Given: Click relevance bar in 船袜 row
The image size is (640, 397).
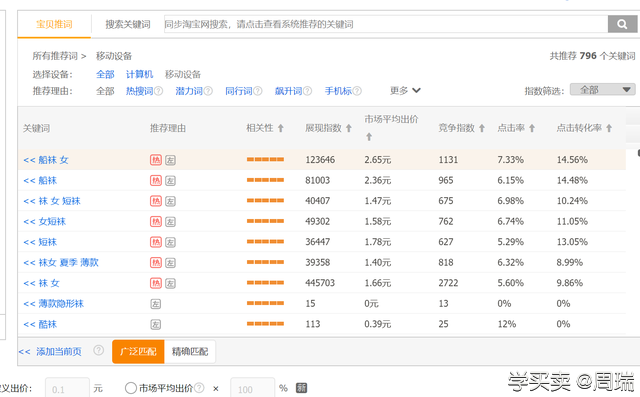Looking at the screenshot, I should coord(265,180).
